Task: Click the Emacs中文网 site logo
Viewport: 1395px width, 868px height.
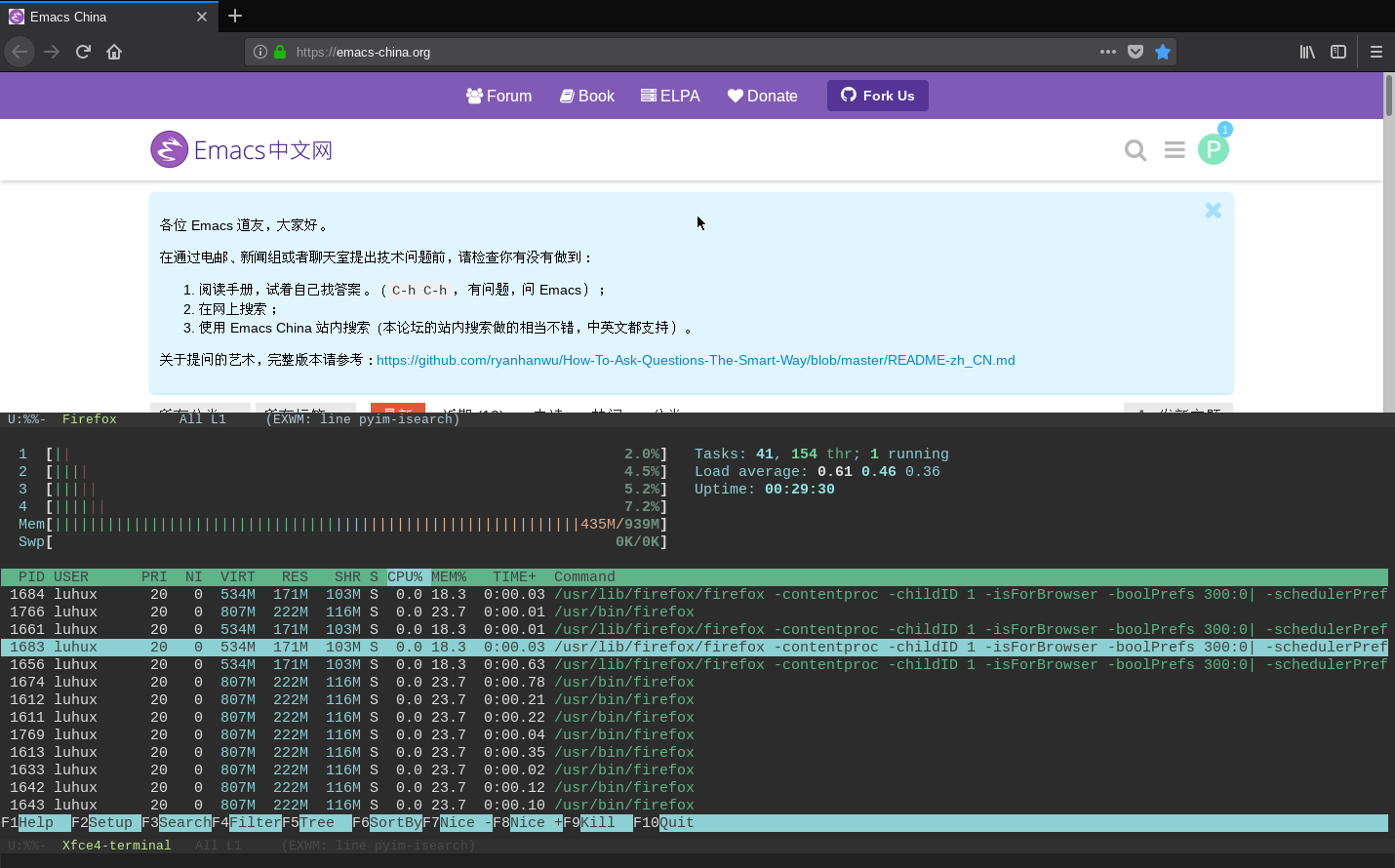Action: pos(242,149)
